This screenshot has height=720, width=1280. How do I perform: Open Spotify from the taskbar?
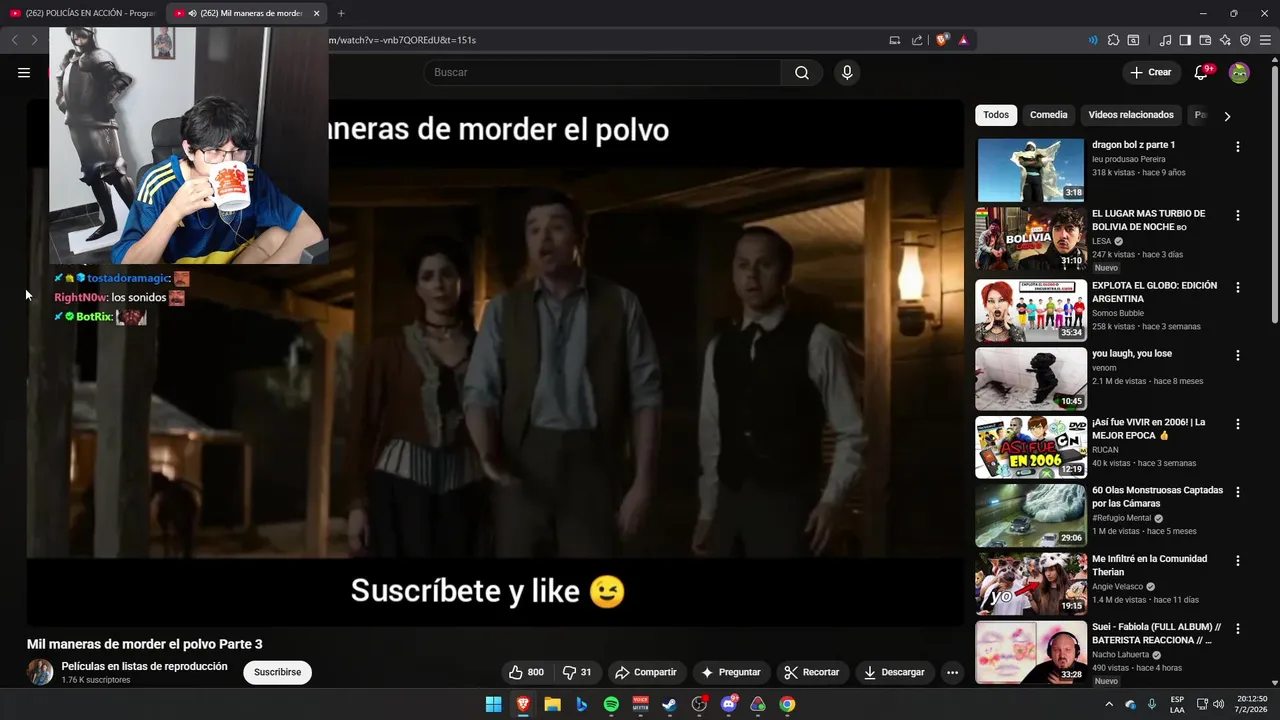(611, 704)
